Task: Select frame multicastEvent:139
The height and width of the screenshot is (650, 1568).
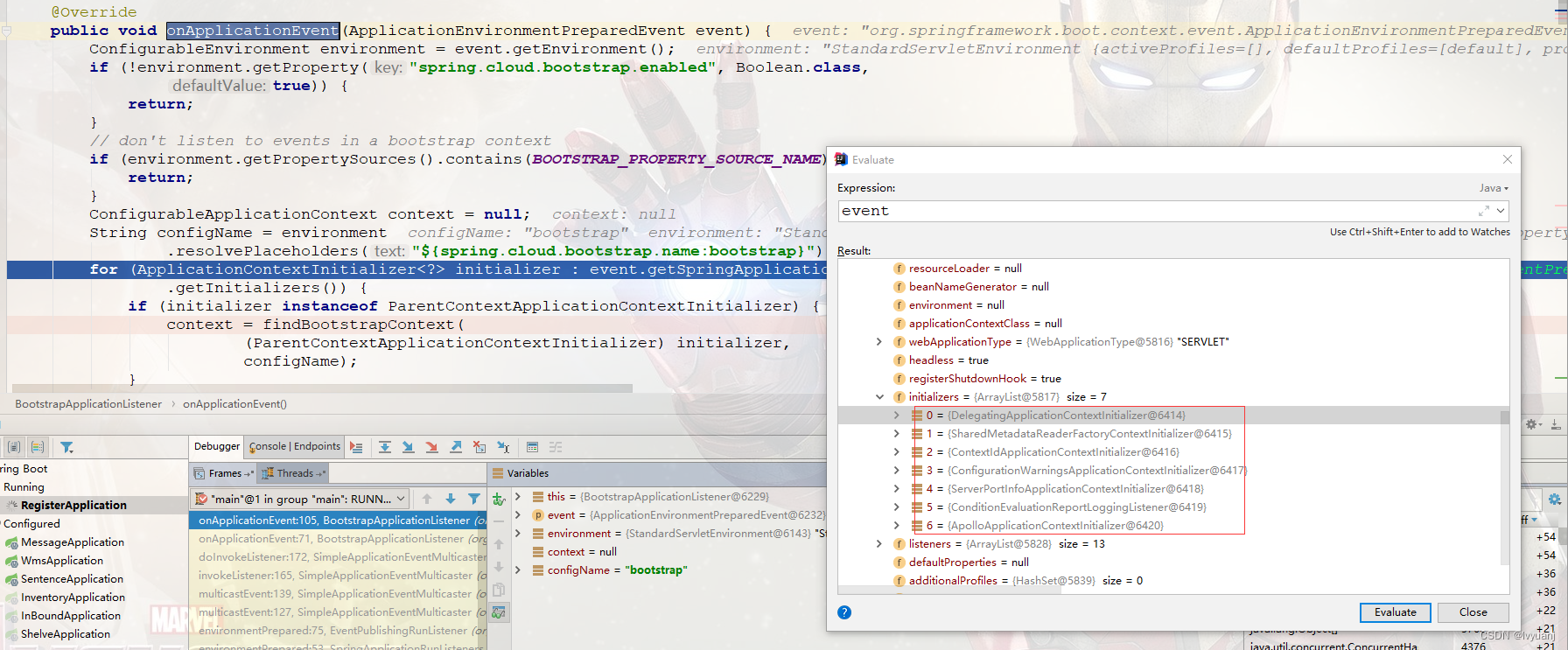Action: 338,594
